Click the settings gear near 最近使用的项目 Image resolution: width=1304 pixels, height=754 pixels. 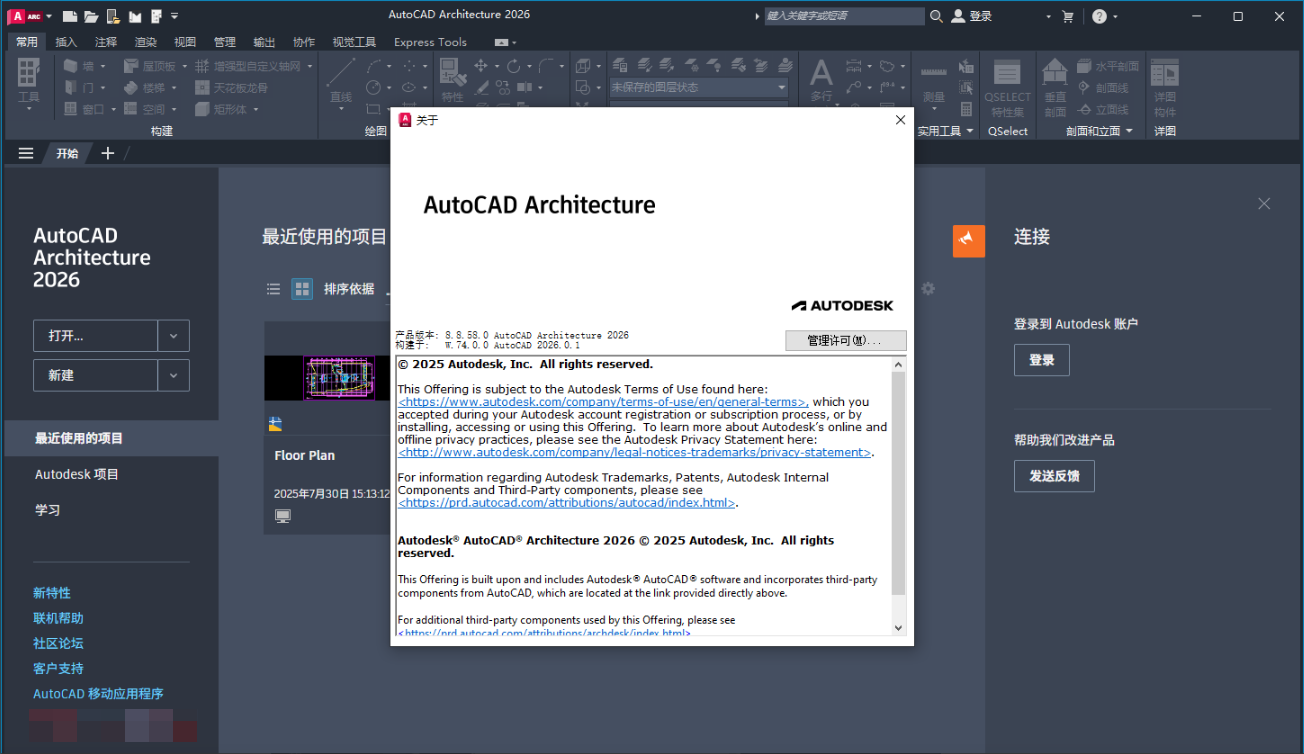(928, 288)
